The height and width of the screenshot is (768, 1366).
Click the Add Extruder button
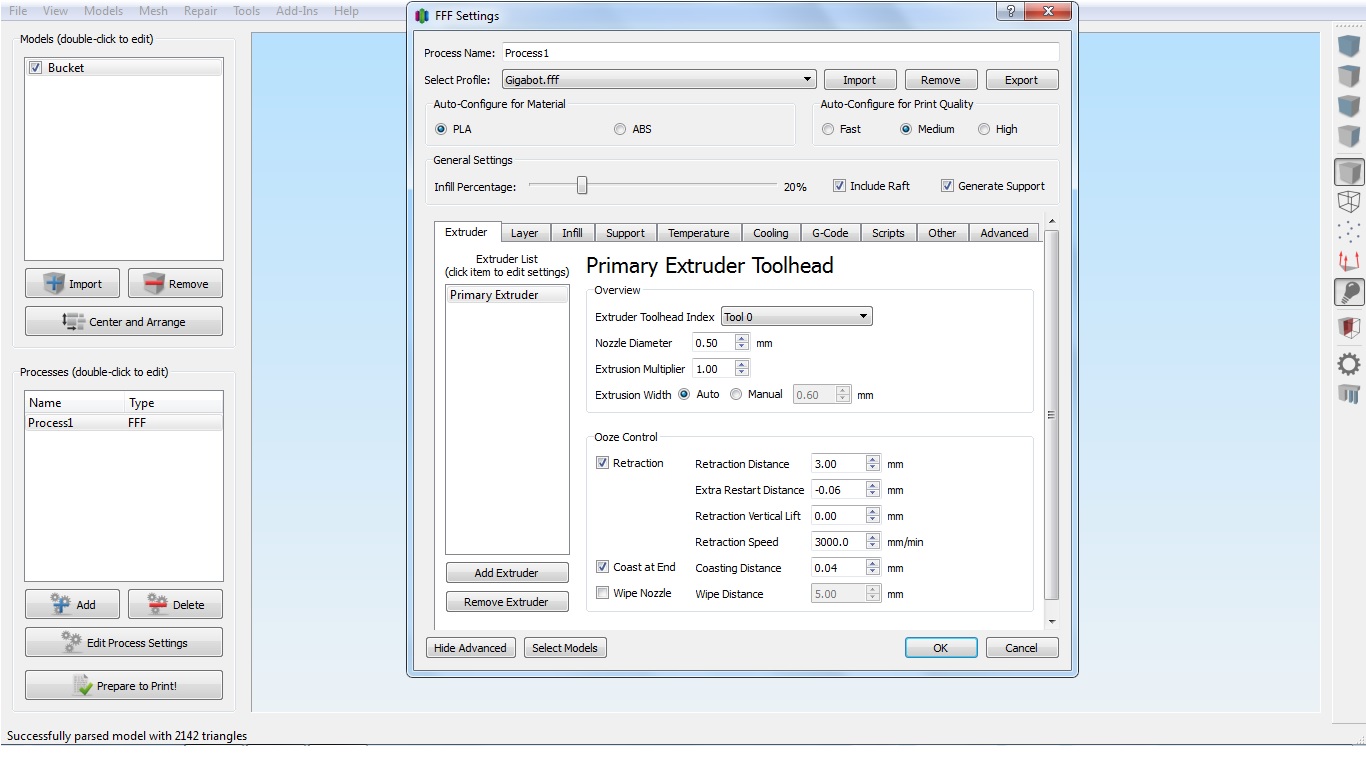[506, 573]
